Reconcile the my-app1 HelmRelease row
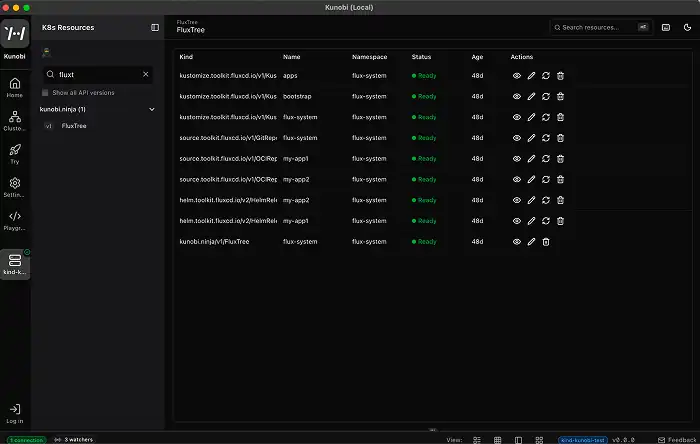Screen dimensions: 700x444 coord(546,221)
